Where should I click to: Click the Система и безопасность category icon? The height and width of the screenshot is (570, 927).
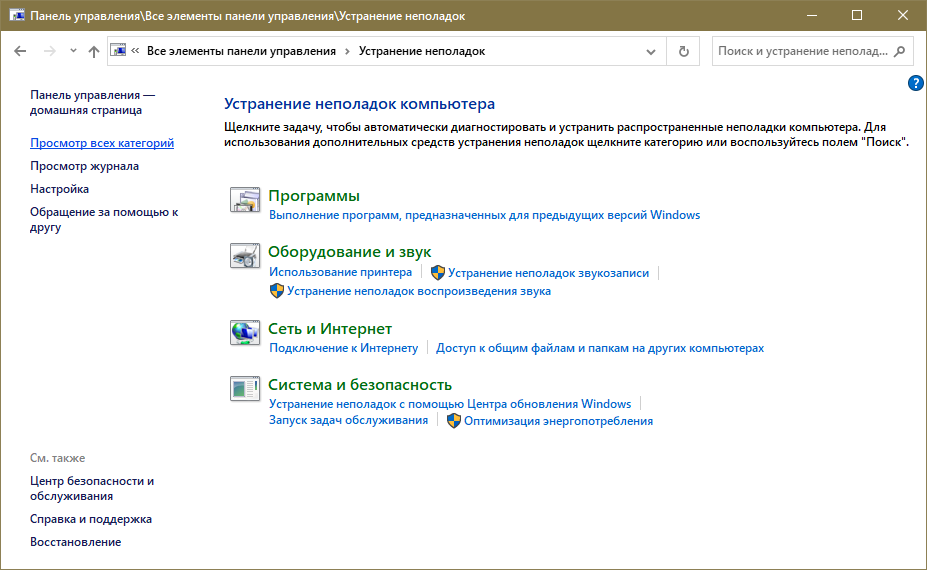tap(245, 389)
